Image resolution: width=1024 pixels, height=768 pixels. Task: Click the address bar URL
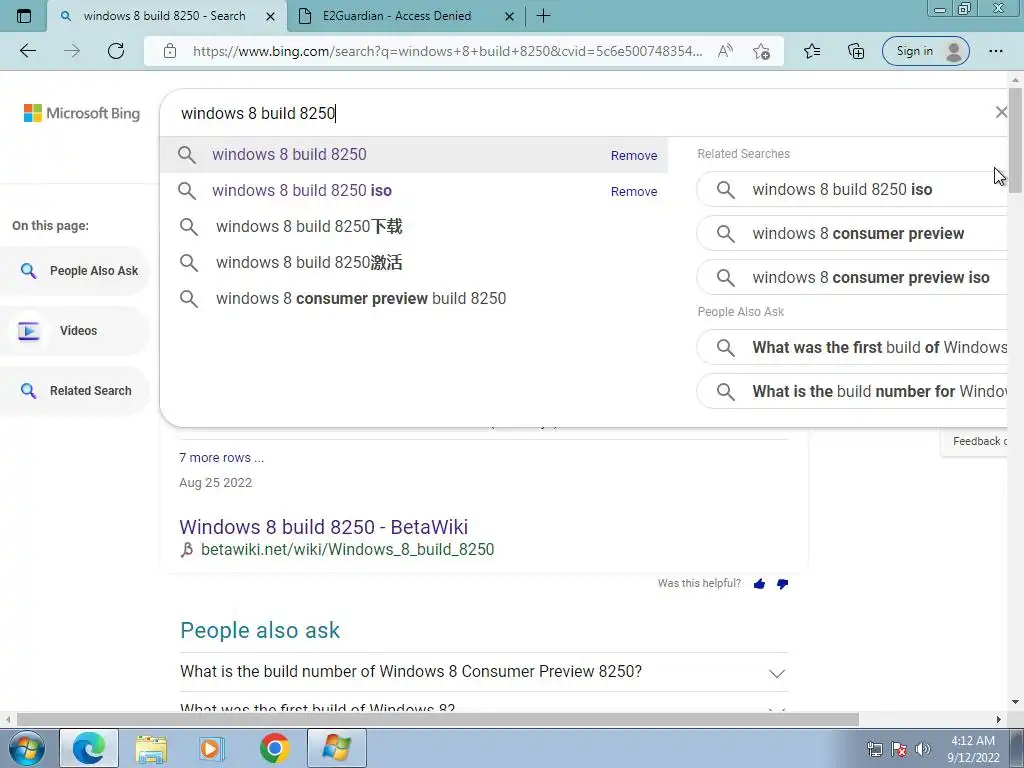tap(447, 51)
